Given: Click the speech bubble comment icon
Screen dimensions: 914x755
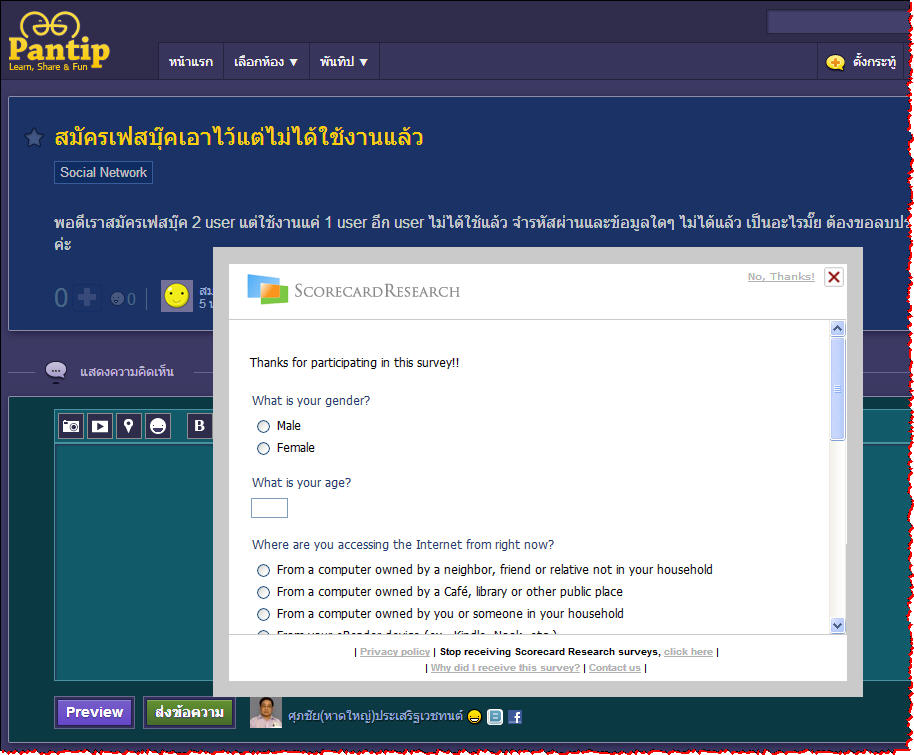Looking at the screenshot, I should pos(56,371).
